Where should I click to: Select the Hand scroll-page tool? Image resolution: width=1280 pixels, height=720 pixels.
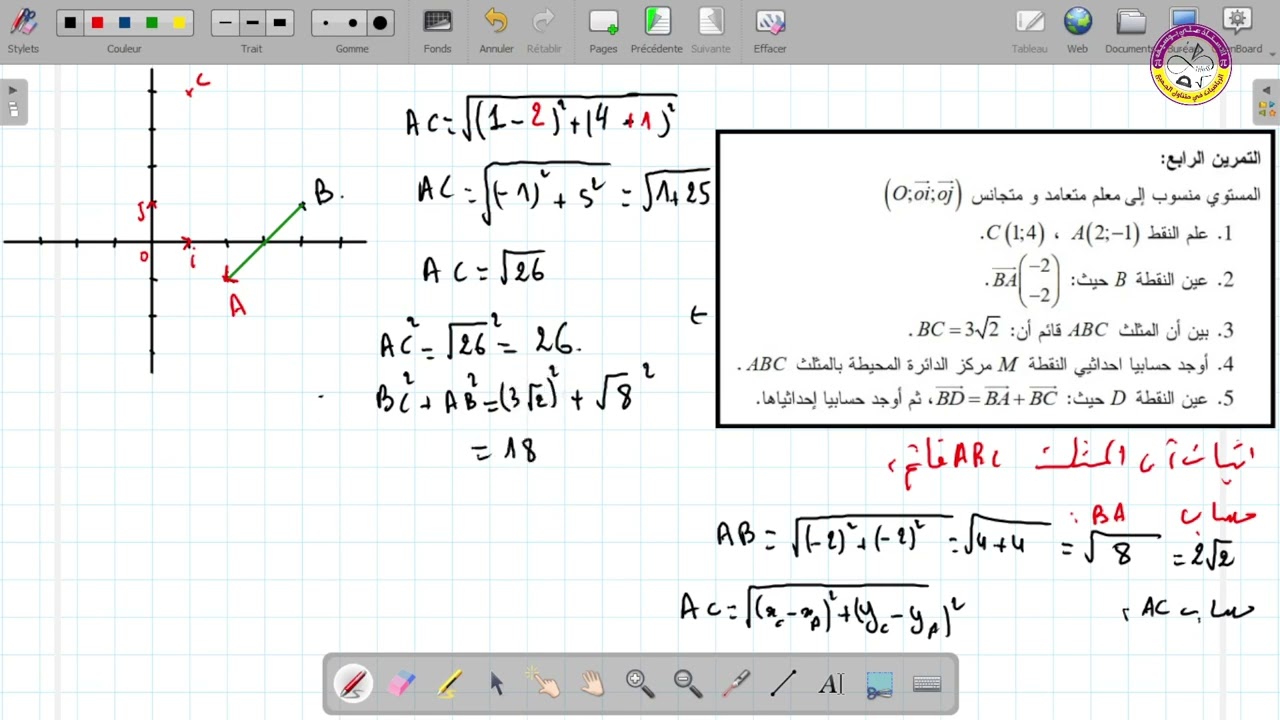pos(593,684)
